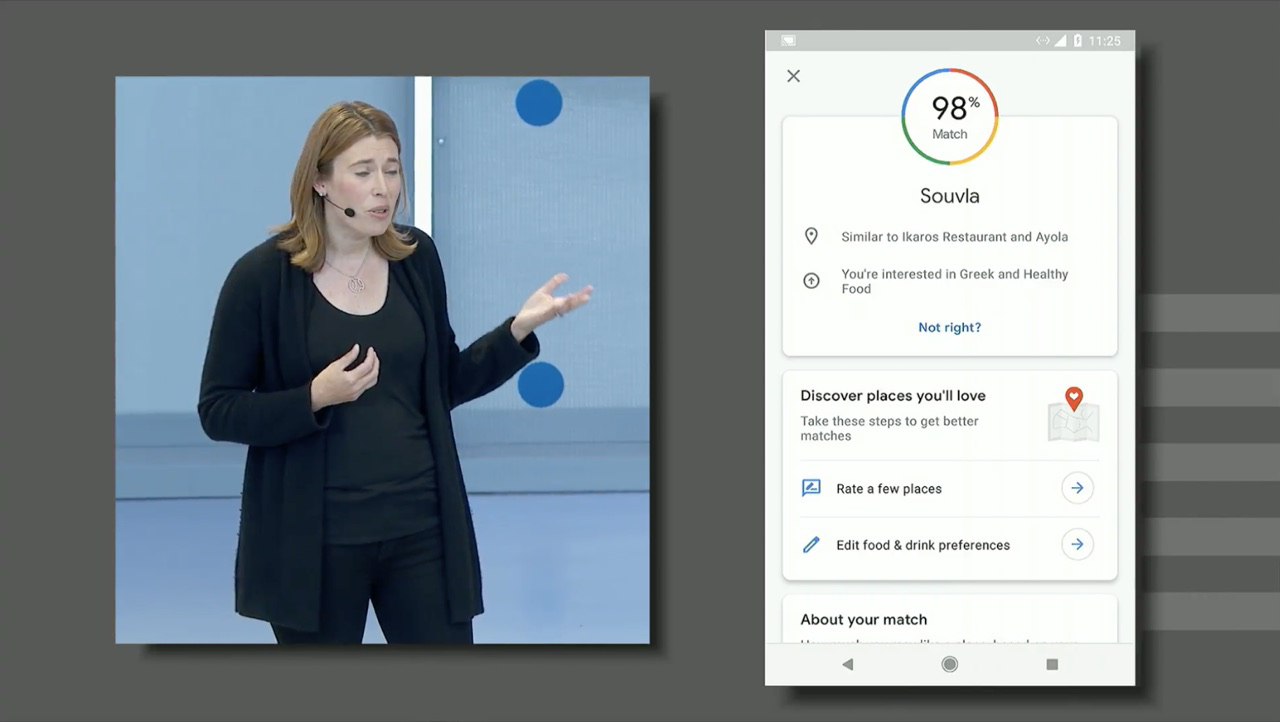
Task: Click the screen cast icon in the status bar
Action: (x=788, y=41)
